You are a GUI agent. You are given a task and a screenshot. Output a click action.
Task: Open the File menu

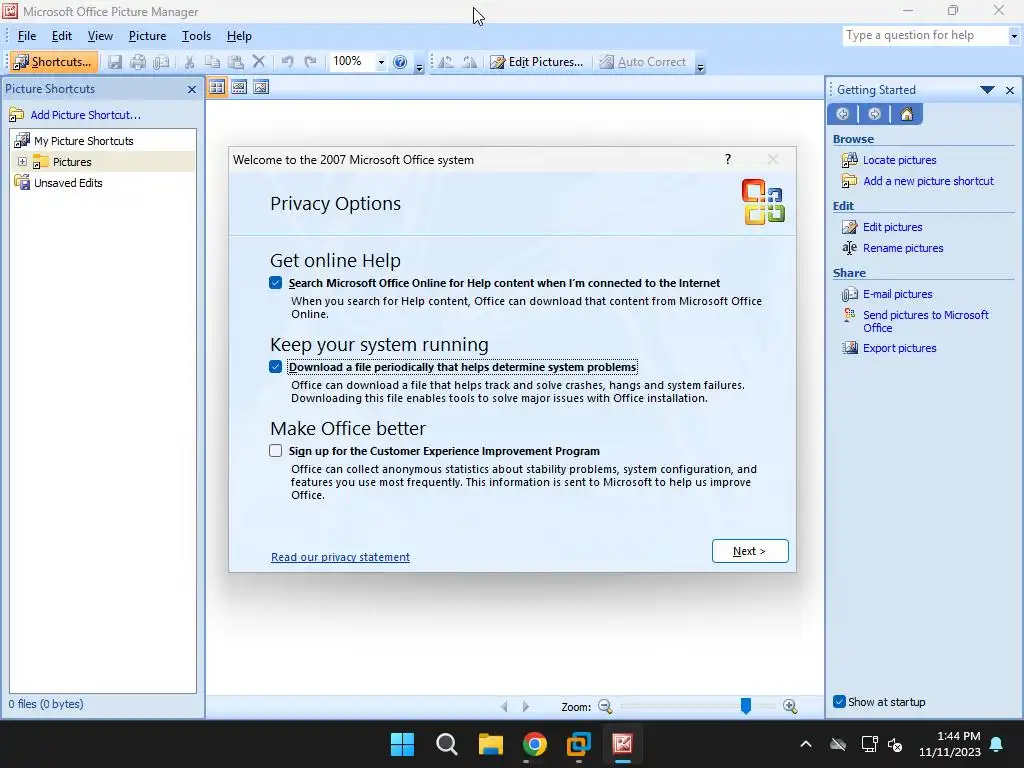point(27,36)
